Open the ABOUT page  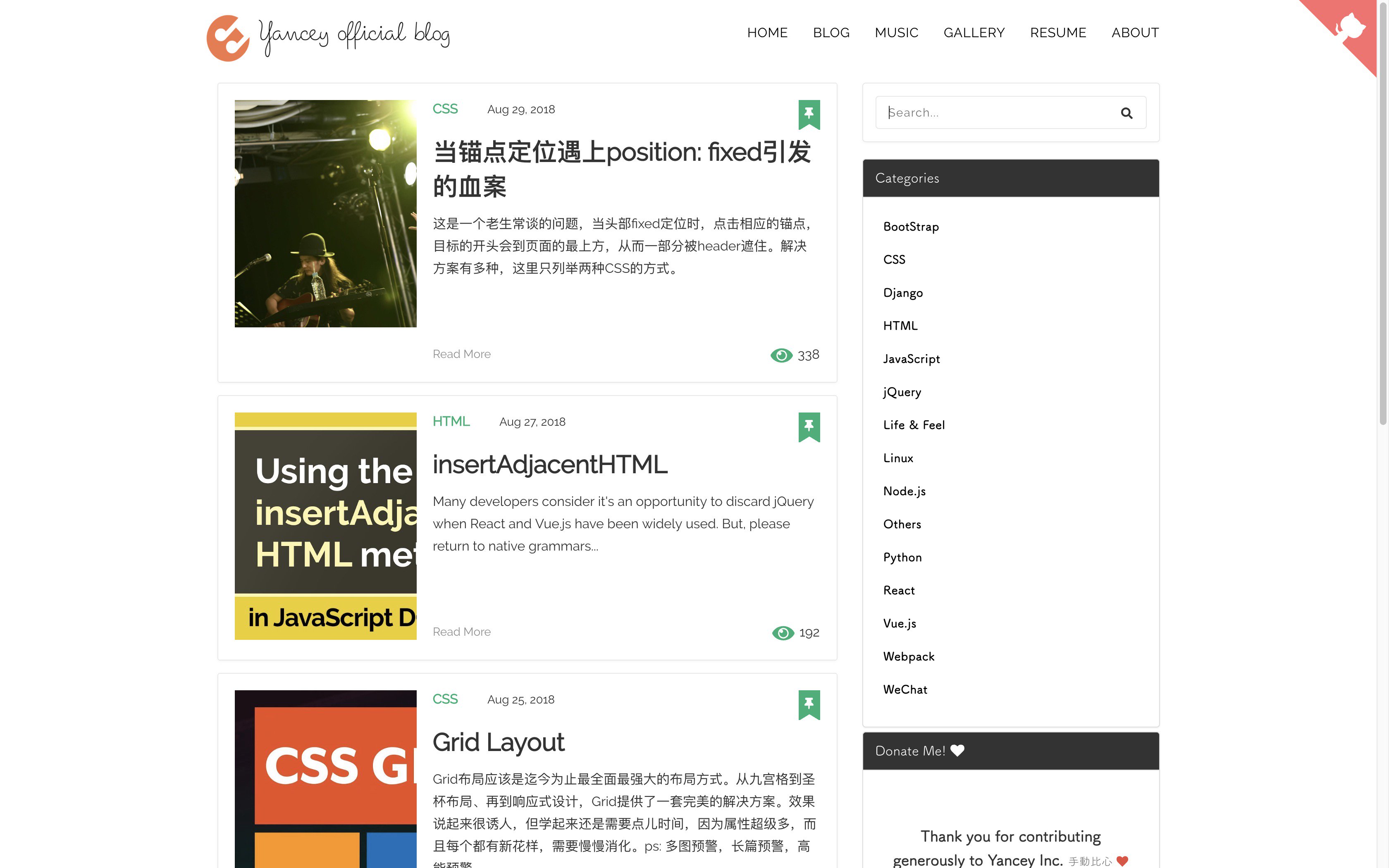1135,33
